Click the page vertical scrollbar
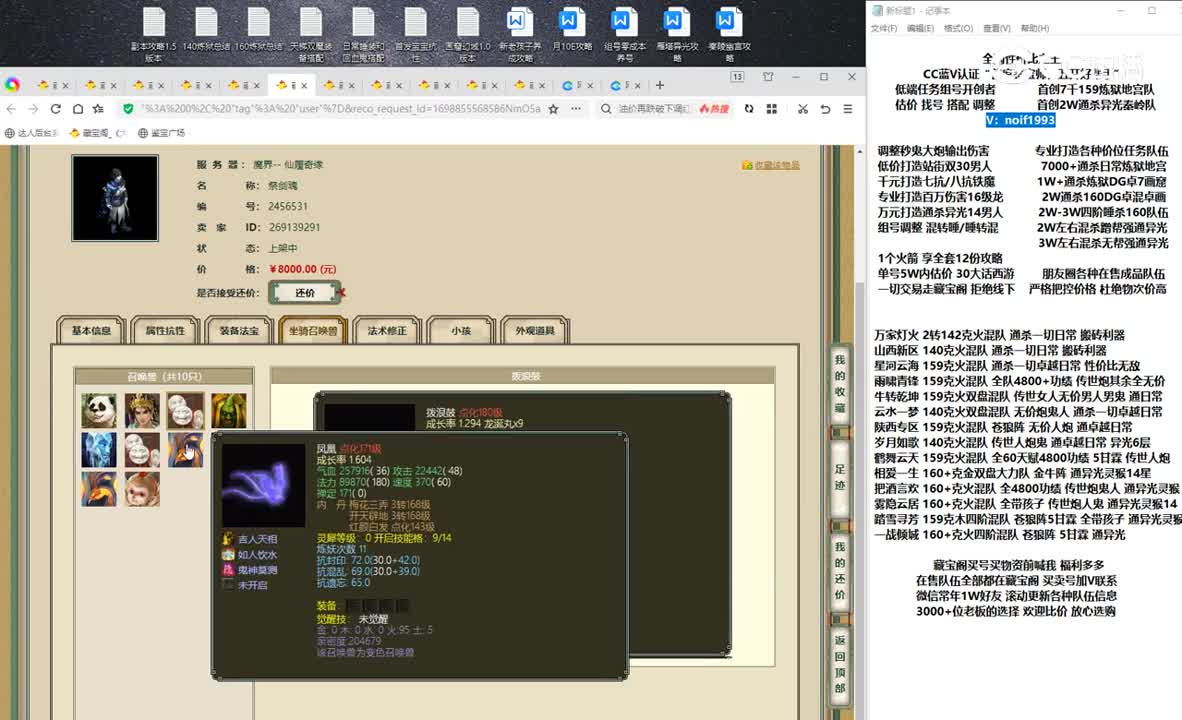1182x720 pixels. pos(860,434)
